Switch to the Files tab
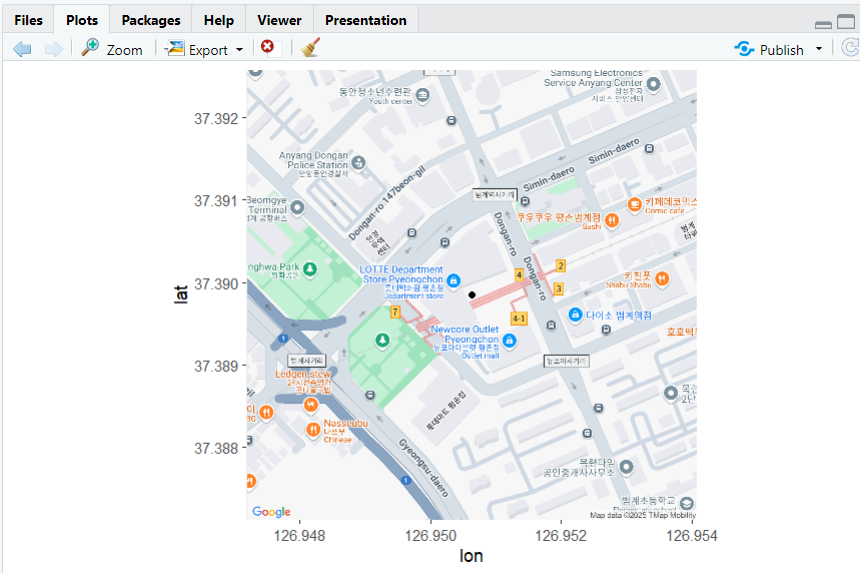Screen dimensions: 860x573 (28, 20)
